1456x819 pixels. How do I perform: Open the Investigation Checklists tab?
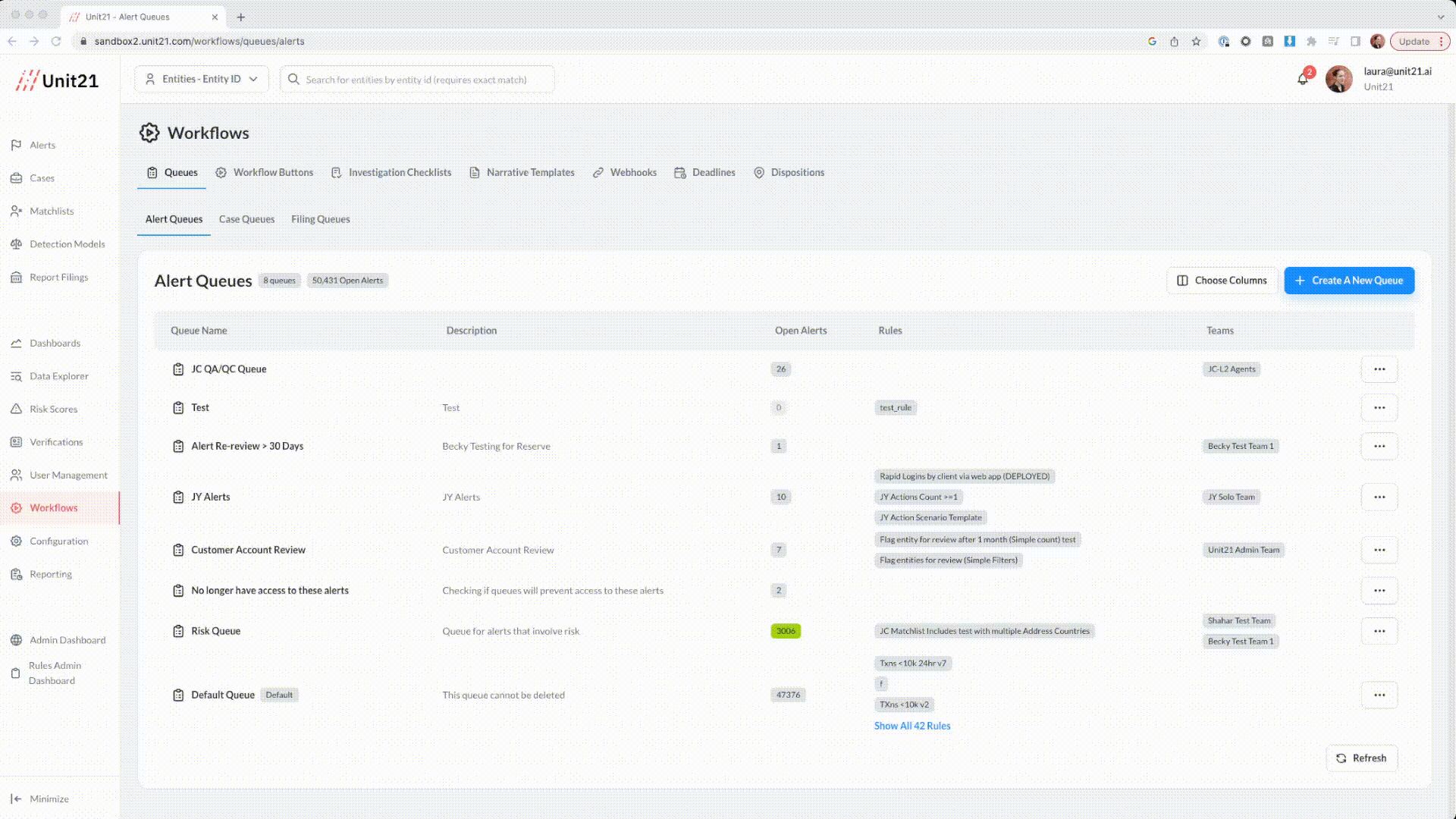399,173
